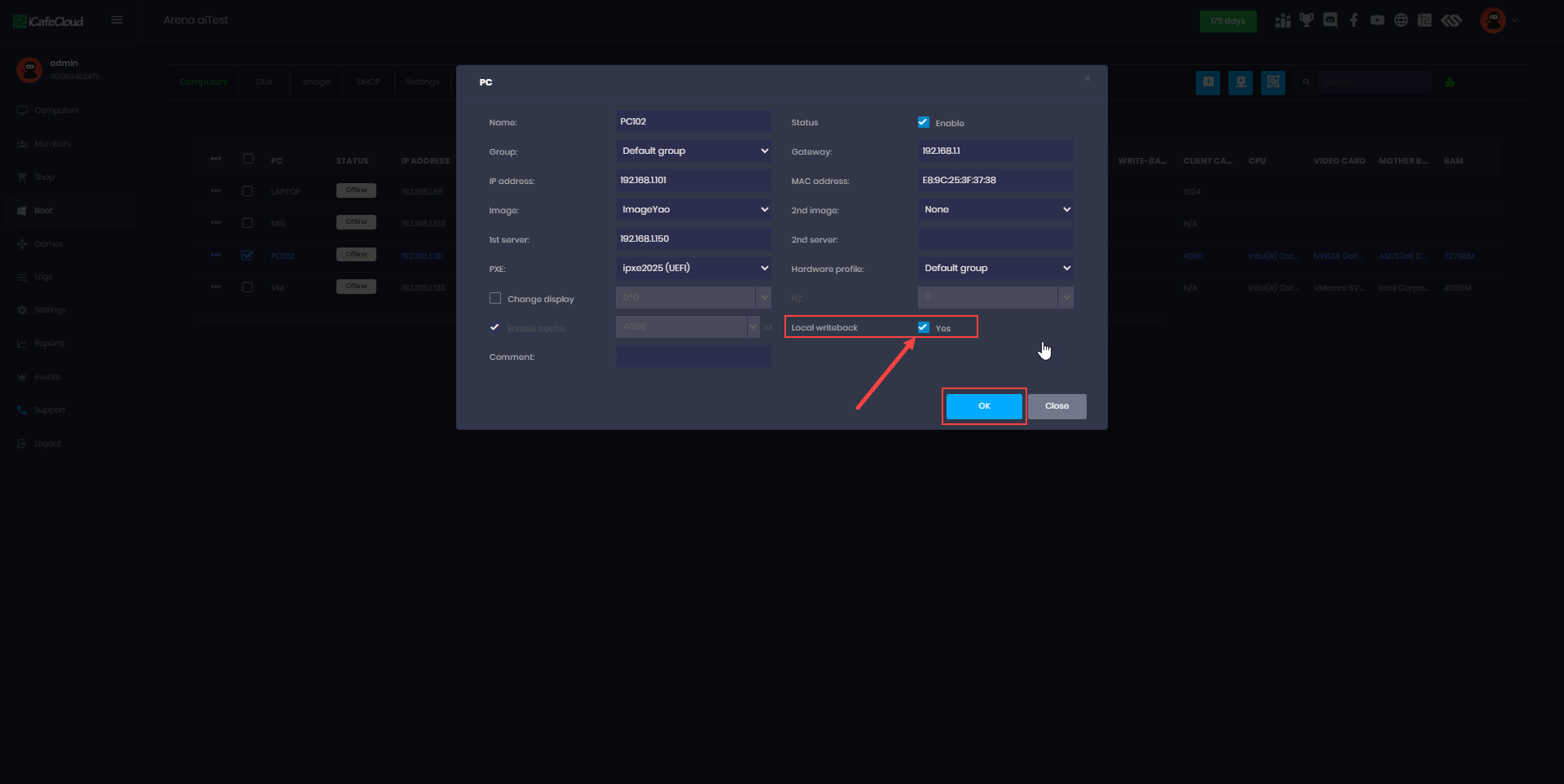Open the 2nd image dropdown
Screen dimensions: 1564x784
(x=995, y=209)
